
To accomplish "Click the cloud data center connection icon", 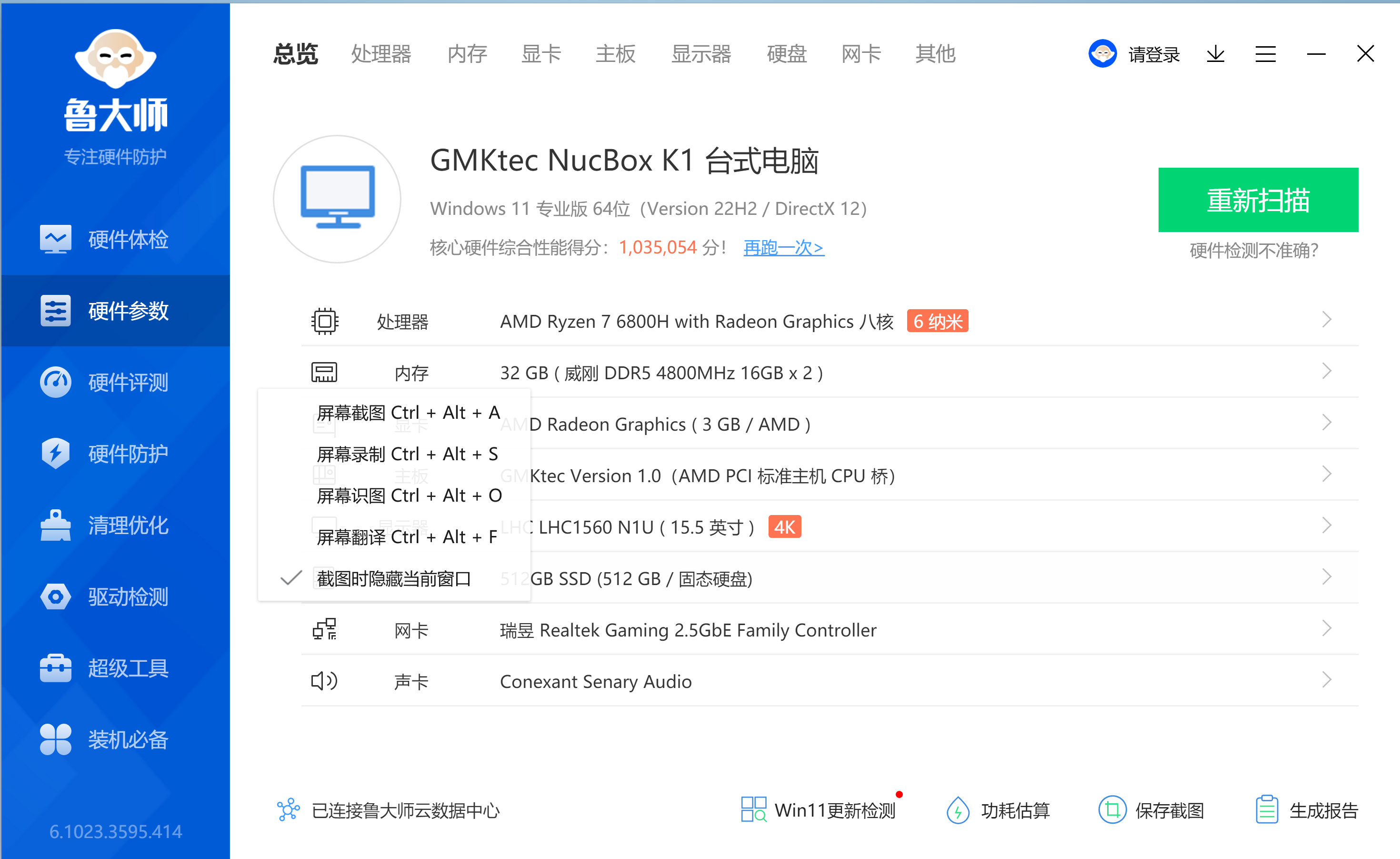I will (x=289, y=809).
